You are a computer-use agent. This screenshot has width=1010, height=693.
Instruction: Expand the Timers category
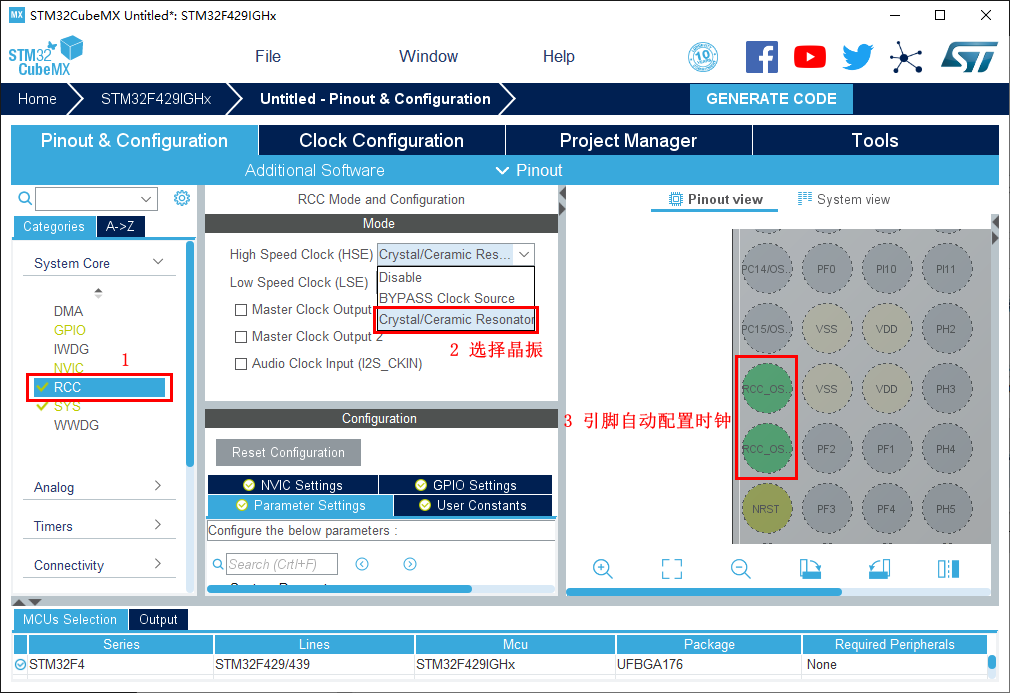[x=97, y=526]
